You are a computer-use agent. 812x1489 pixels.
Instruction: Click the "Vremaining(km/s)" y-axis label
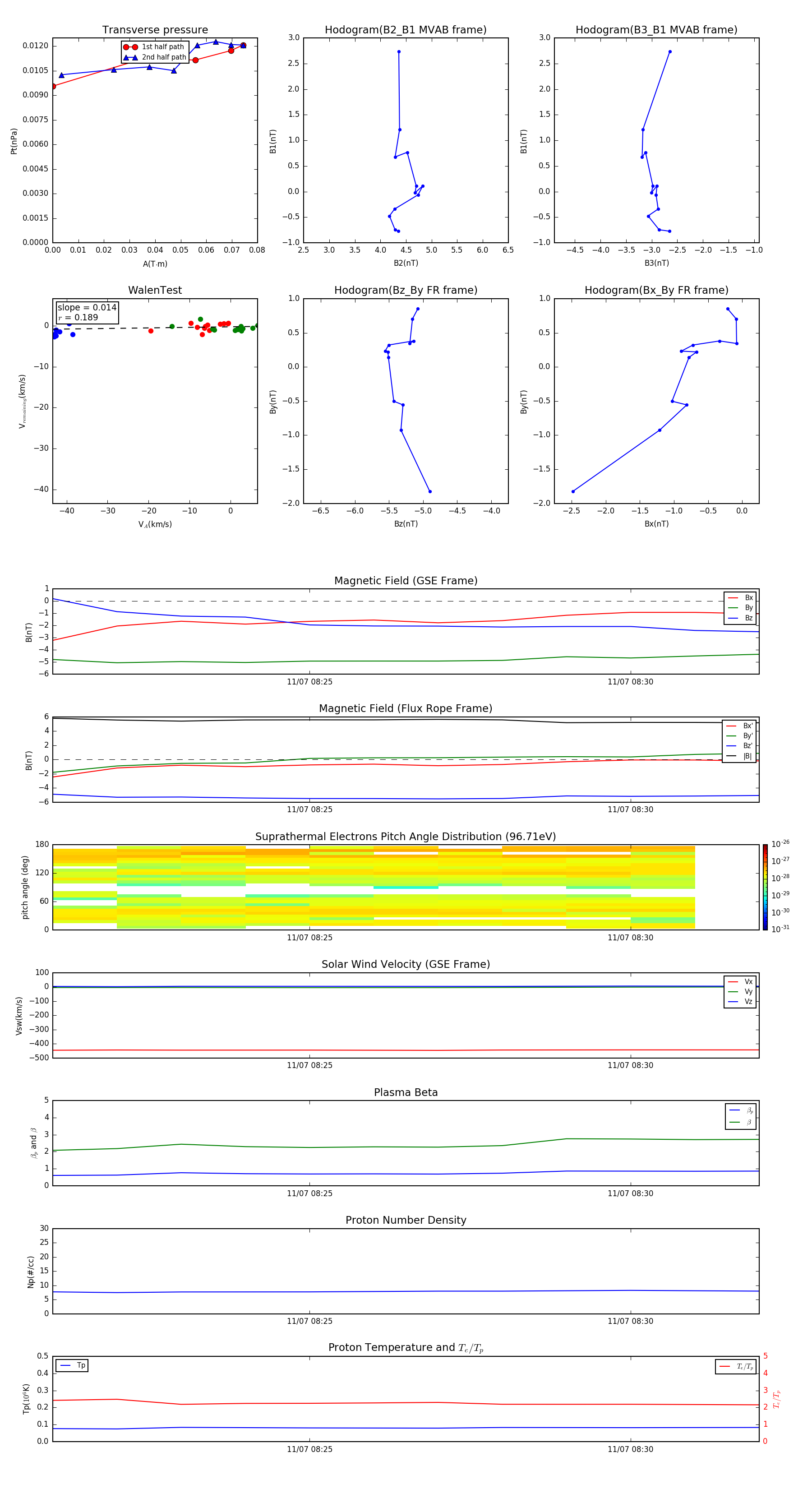pyautogui.click(x=22, y=401)
